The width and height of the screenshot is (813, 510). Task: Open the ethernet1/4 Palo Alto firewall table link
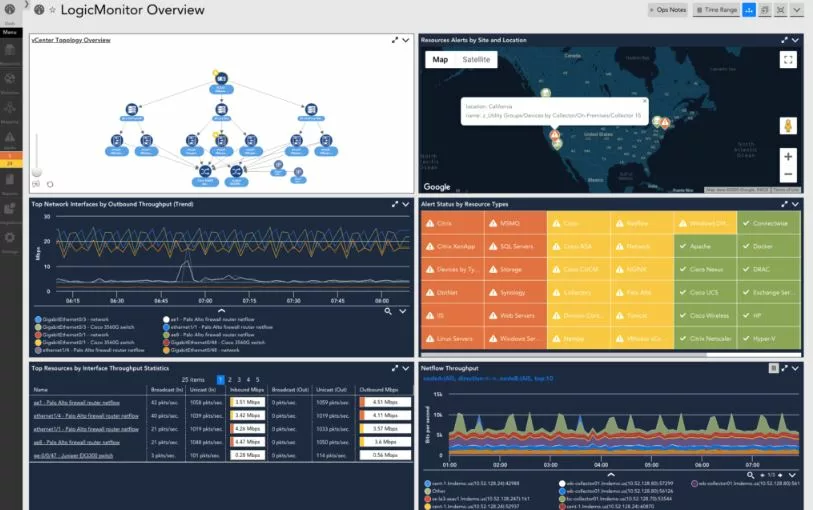(86, 416)
